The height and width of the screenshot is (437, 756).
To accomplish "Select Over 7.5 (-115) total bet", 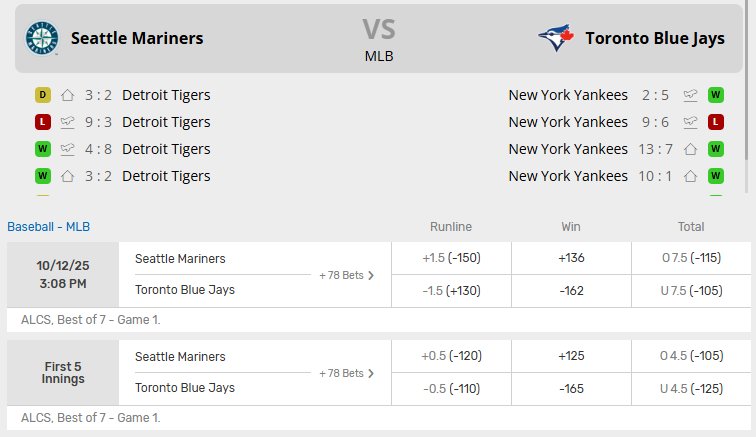I will [x=691, y=258].
